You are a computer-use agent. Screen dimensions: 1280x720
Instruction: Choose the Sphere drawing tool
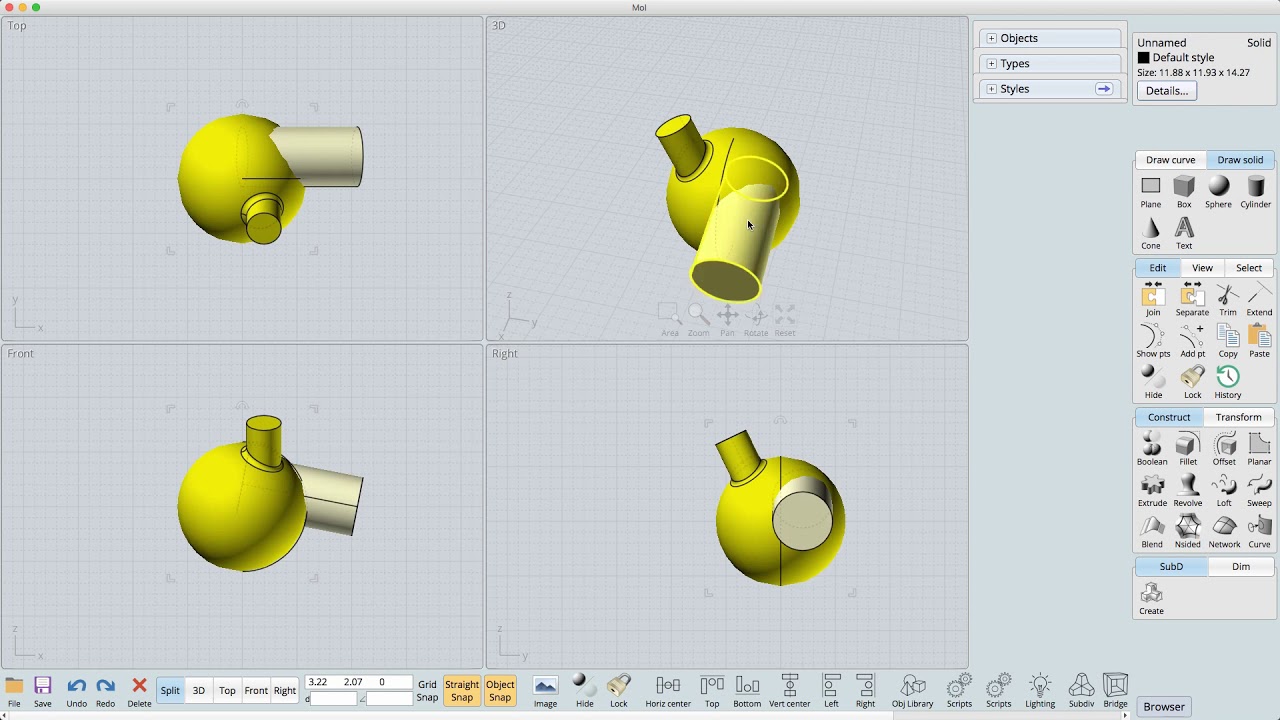[1218, 191]
